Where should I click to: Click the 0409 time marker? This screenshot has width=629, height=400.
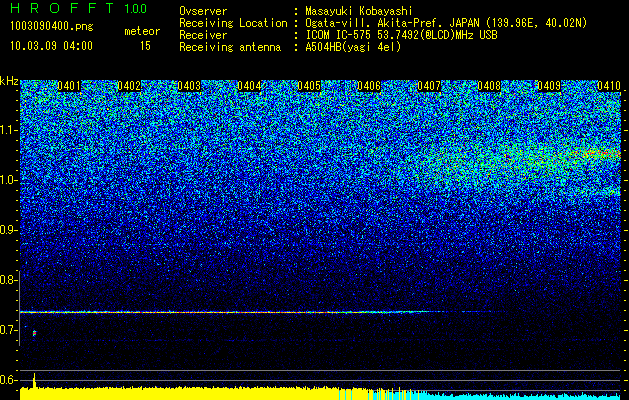[x=549, y=86]
